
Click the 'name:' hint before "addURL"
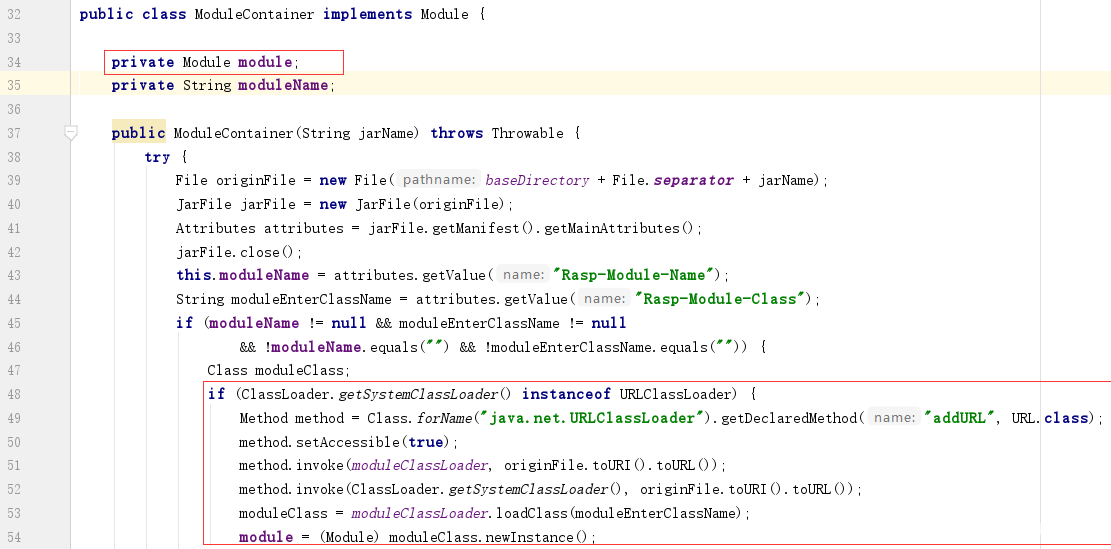pyautogui.click(x=894, y=418)
